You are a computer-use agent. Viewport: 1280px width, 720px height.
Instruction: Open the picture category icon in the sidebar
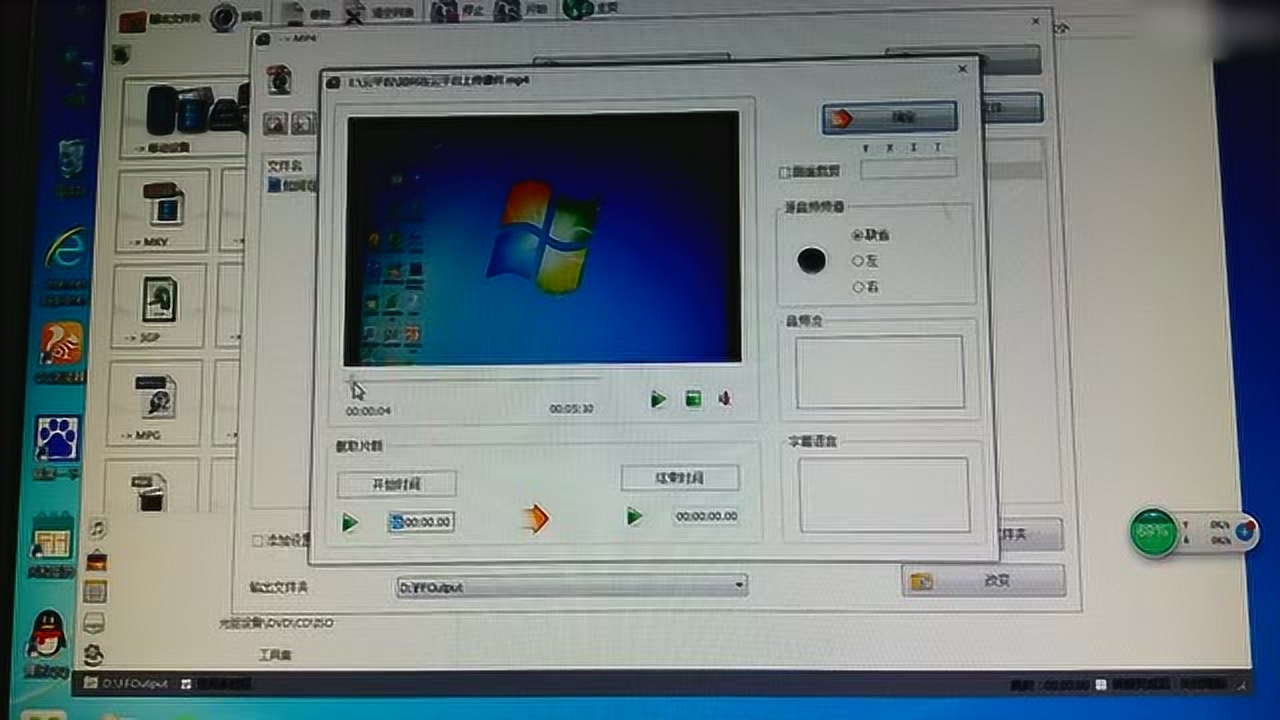click(96, 561)
